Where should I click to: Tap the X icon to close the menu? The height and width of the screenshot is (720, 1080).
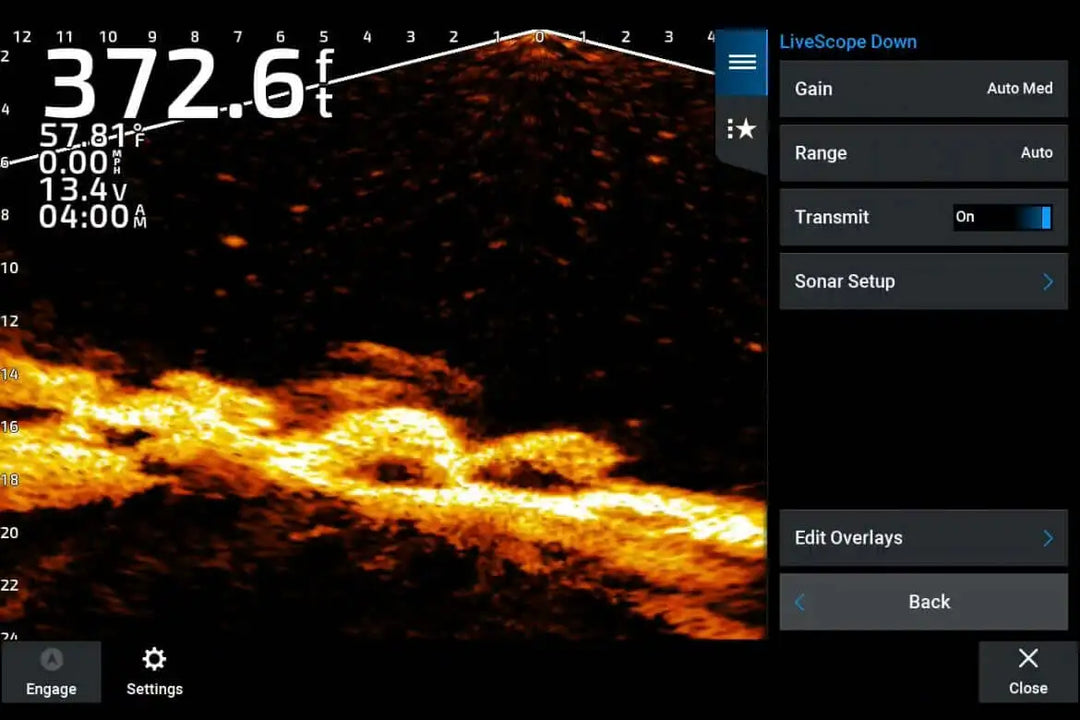click(x=1028, y=658)
